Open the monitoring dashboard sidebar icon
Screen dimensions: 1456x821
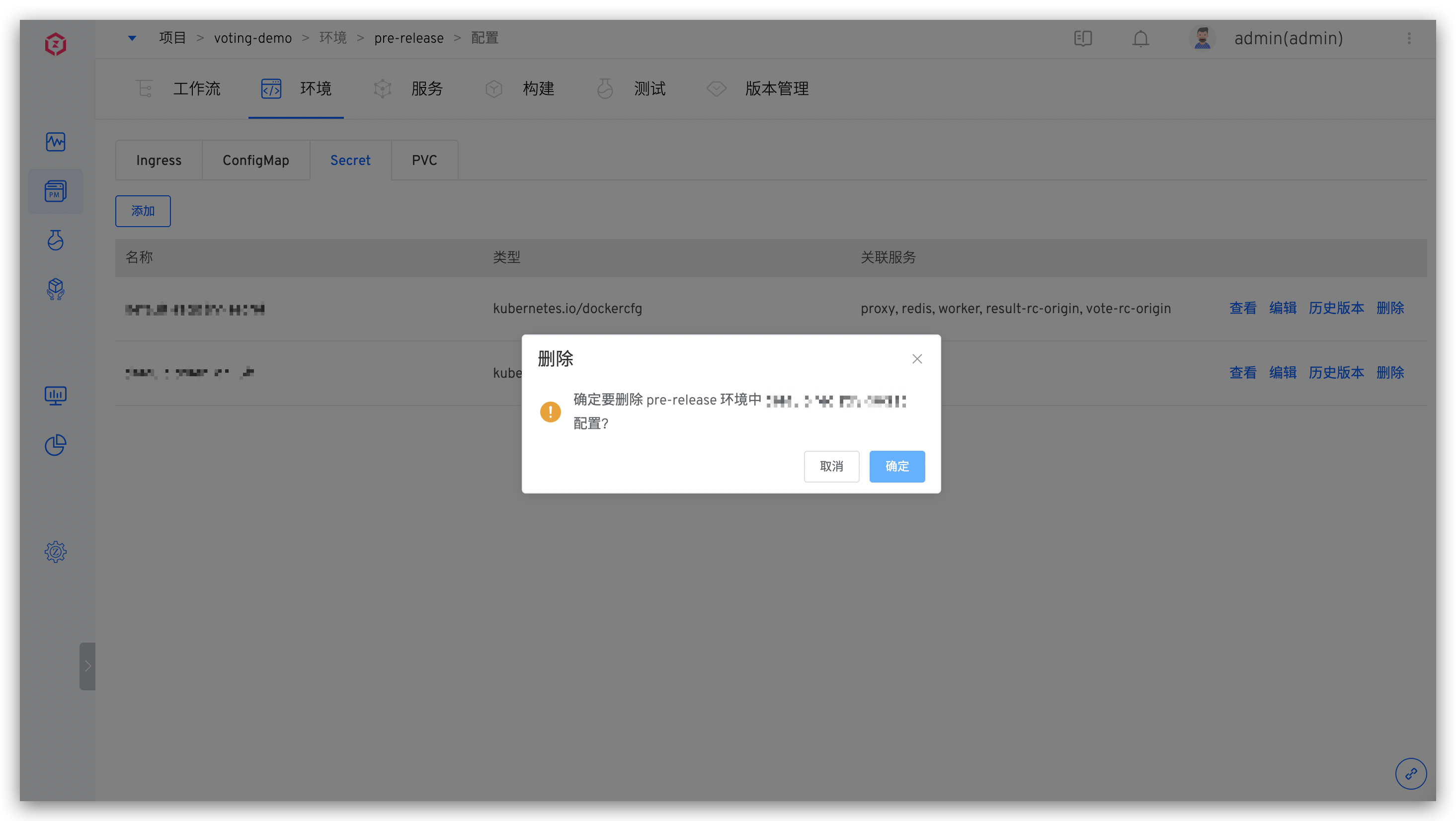(55, 142)
